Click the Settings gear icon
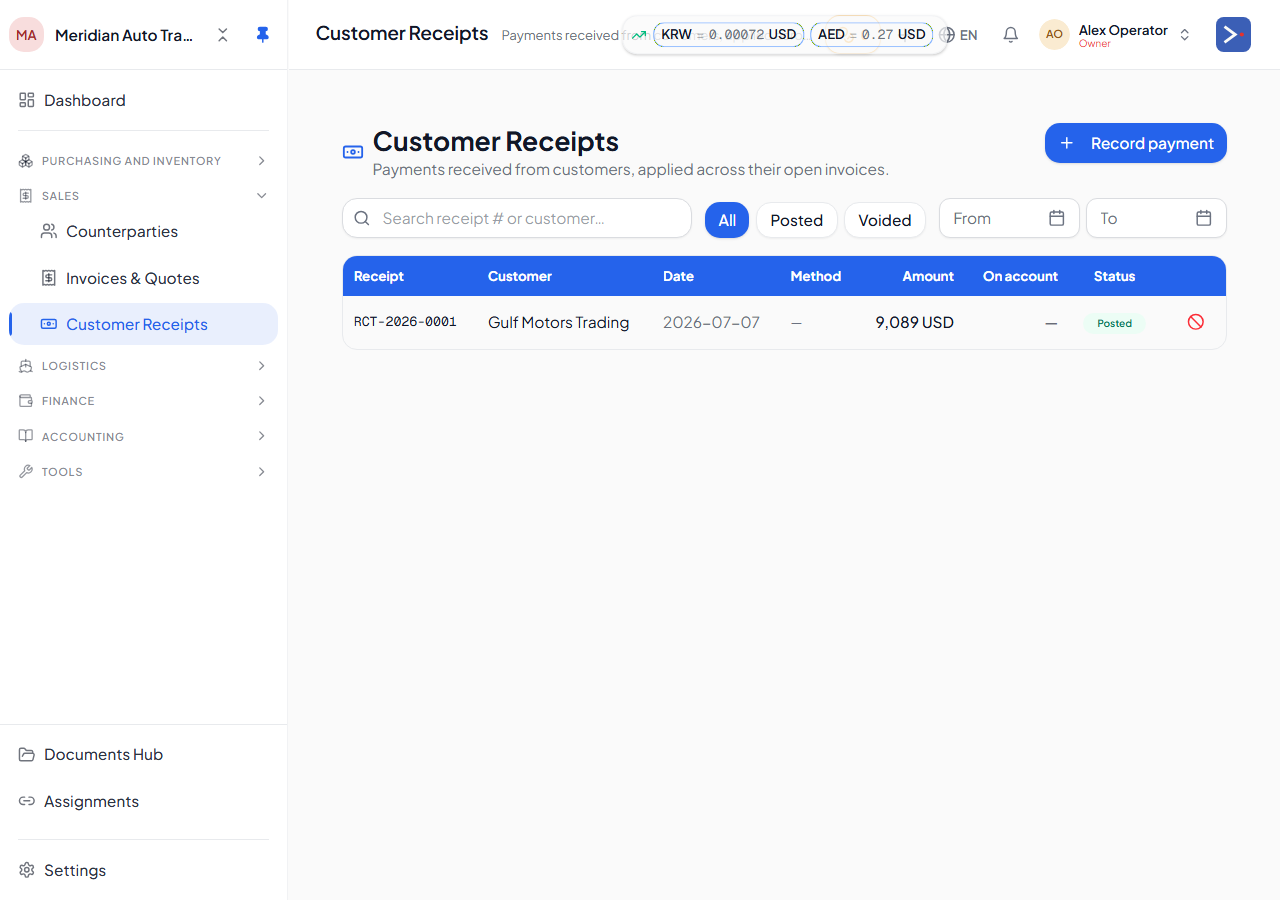The width and height of the screenshot is (1280, 900). coord(27,870)
